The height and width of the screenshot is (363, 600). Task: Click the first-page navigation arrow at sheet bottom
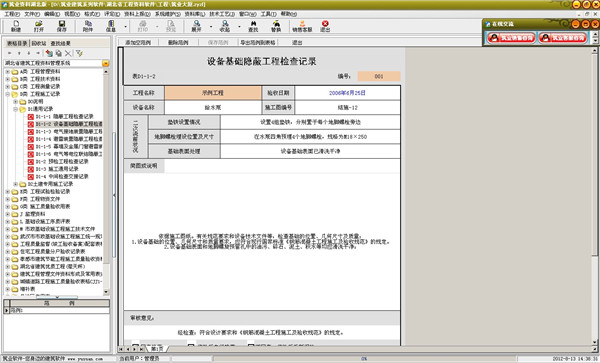tap(121, 349)
